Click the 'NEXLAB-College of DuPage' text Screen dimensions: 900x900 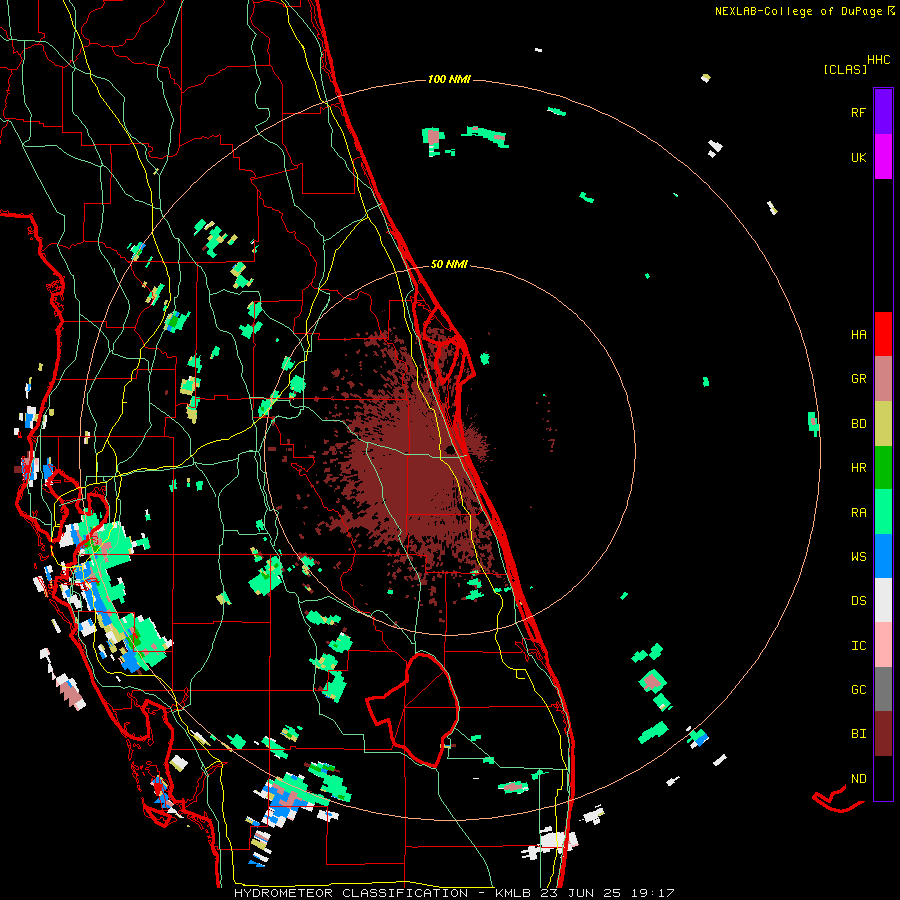tap(798, 11)
